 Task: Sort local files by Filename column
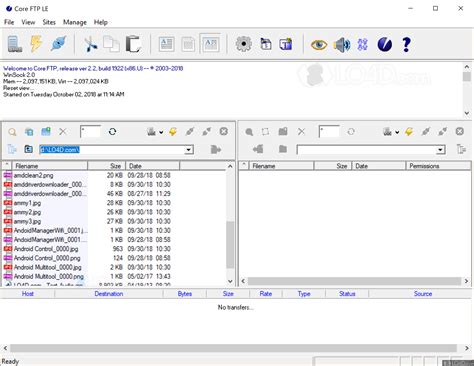(x=50, y=166)
